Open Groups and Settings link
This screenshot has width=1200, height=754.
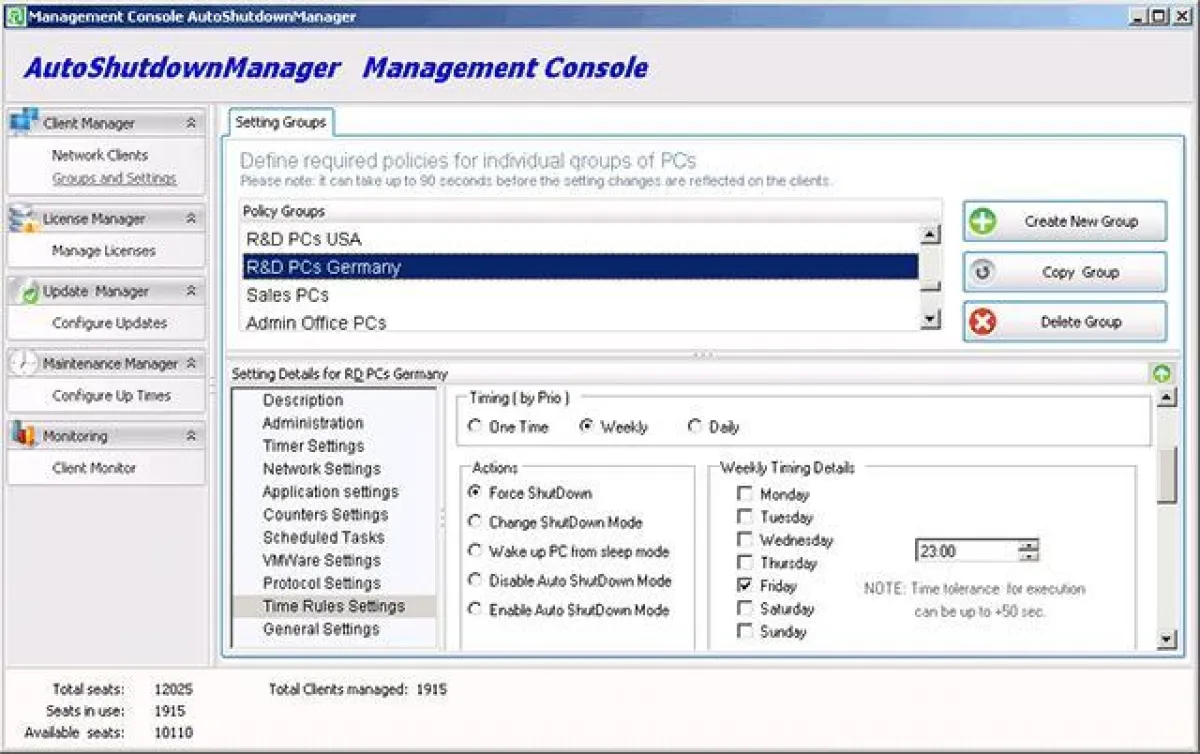[100, 177]
